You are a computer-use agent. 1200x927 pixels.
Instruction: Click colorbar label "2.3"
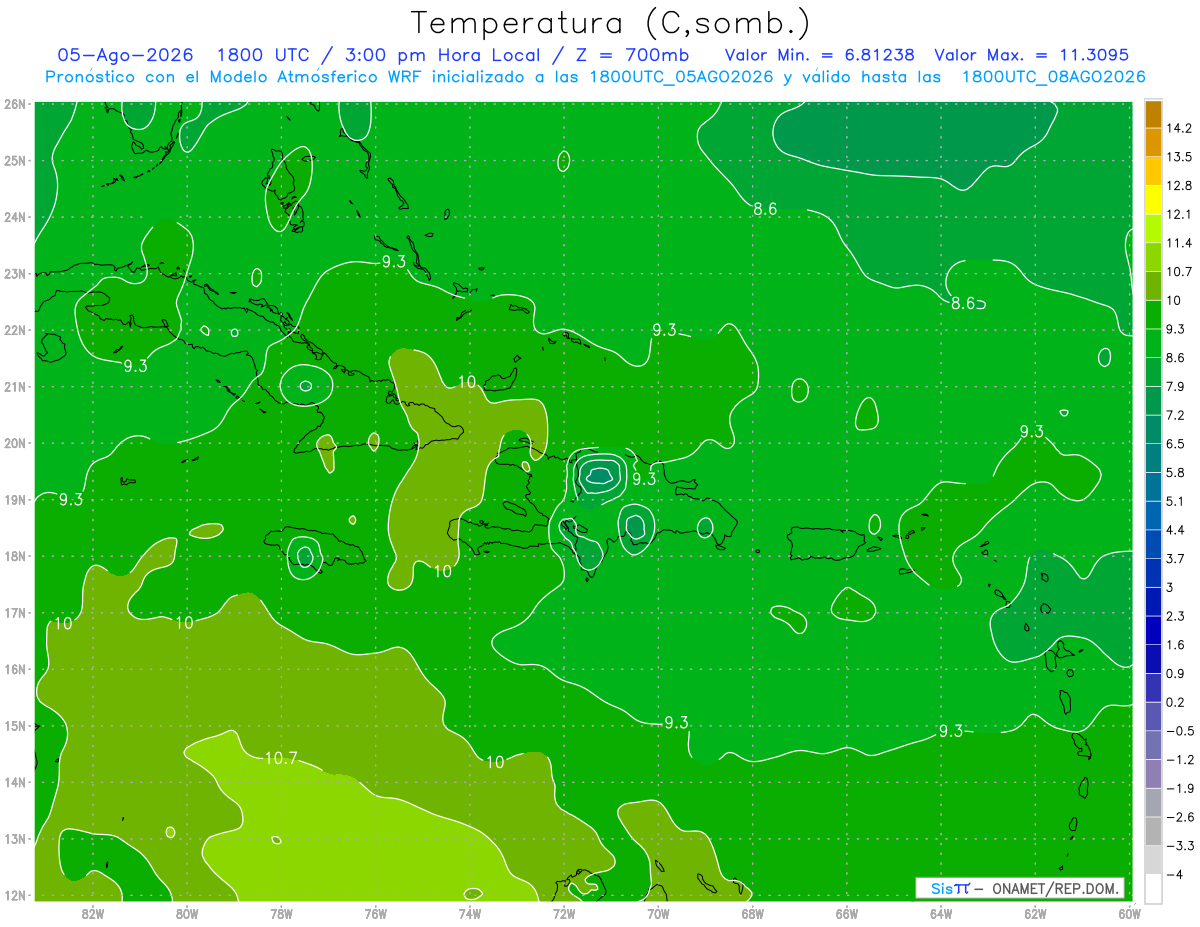click(x=1175, y=616)
